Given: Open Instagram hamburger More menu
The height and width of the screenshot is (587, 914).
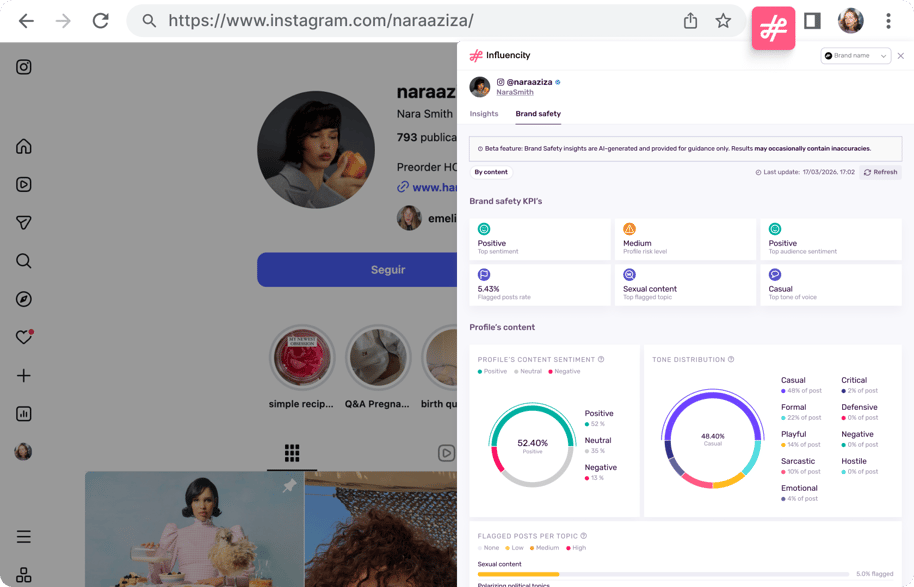Looking at the screenshot, I should [23, 536].
